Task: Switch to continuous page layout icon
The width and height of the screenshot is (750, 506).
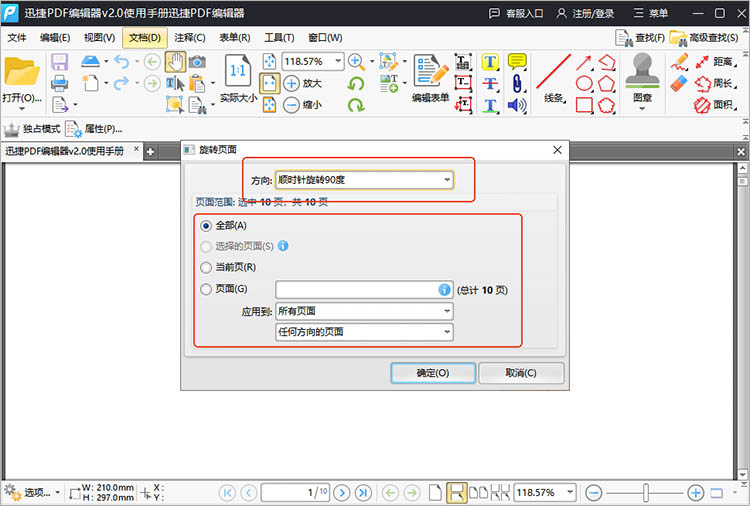Action: point(456,492)
